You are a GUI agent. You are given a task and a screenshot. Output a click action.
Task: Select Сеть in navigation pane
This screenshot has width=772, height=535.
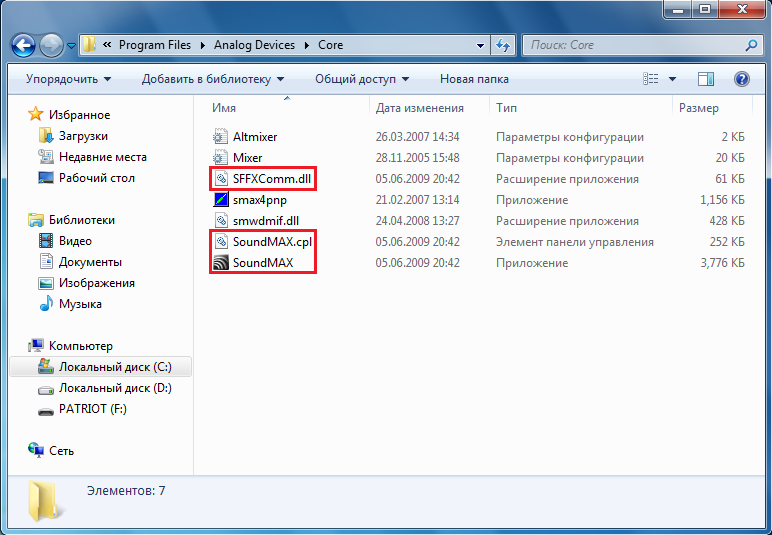tap(62, 451)
